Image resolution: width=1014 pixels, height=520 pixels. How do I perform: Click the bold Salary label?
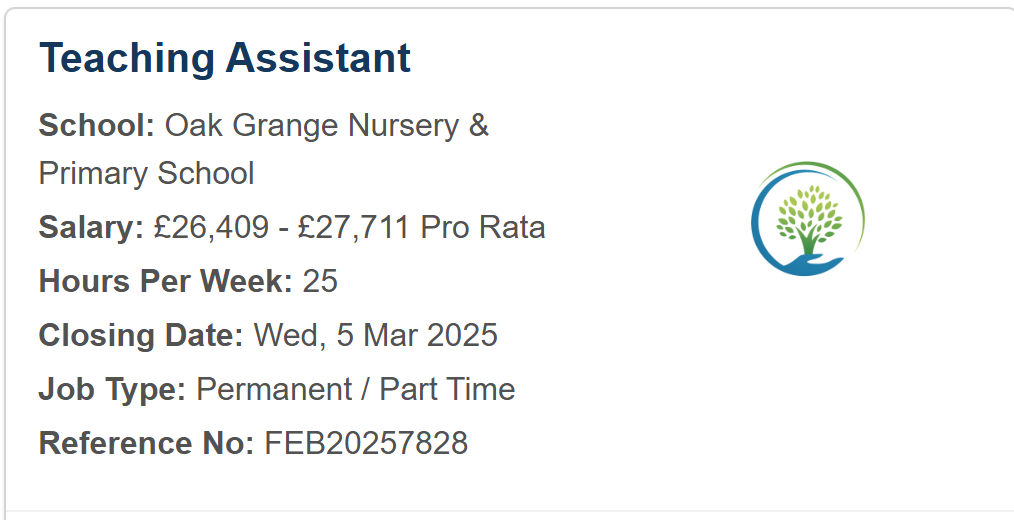[91, 228]
